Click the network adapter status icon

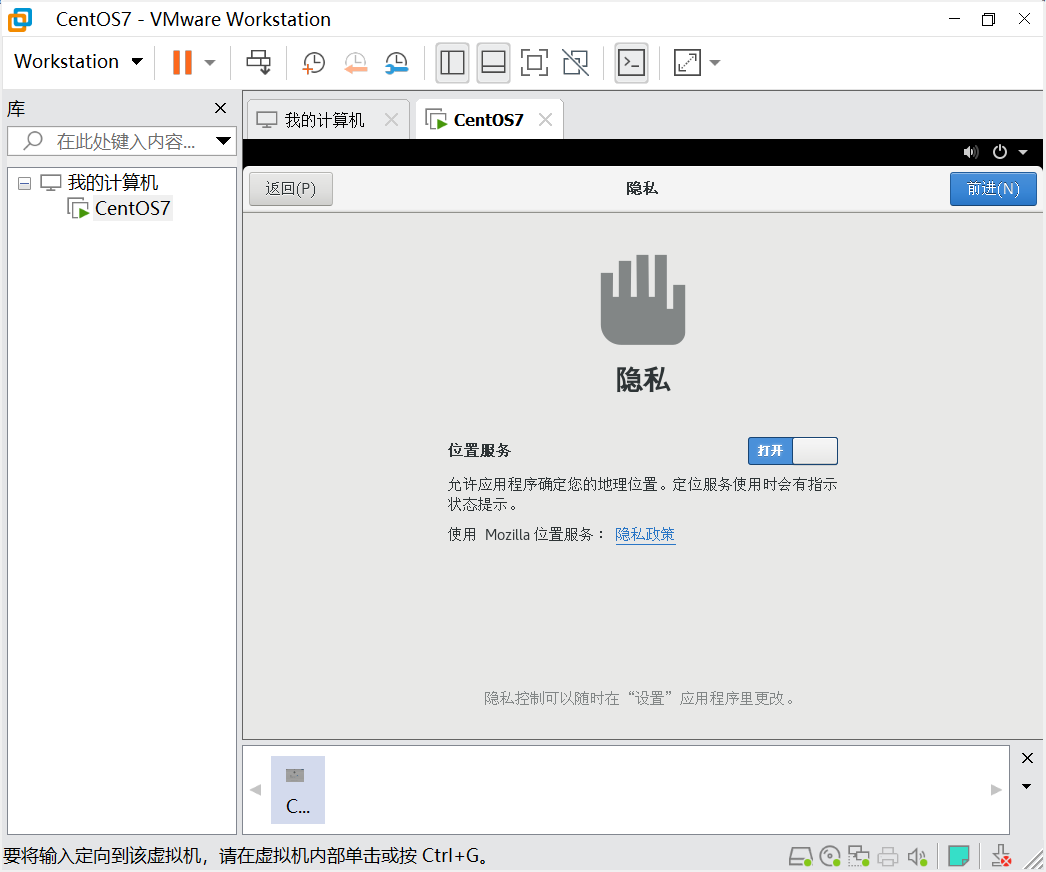859,856
